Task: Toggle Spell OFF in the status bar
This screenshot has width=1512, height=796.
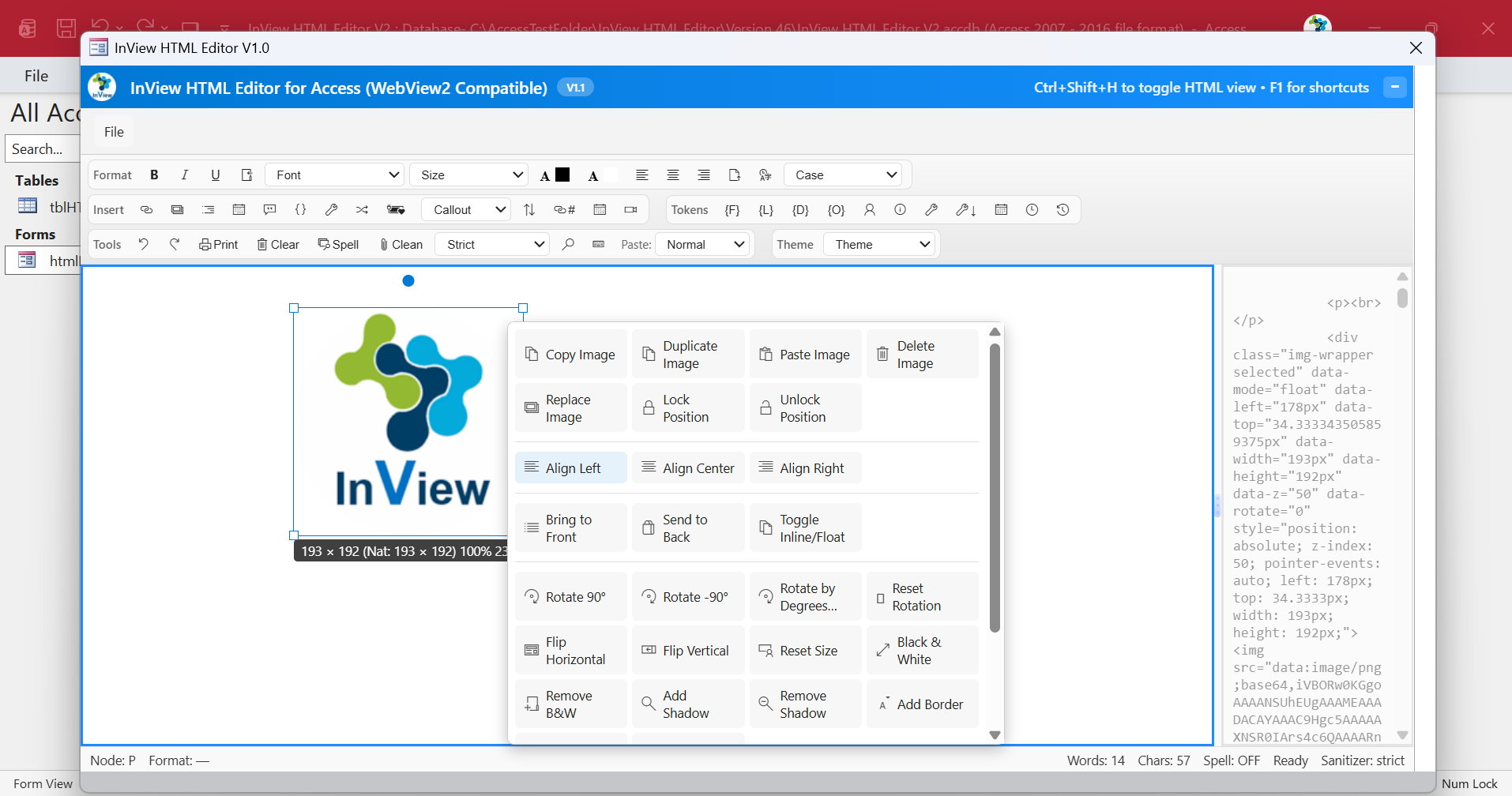Action: pyautogui.click(x=1230, y=760)
